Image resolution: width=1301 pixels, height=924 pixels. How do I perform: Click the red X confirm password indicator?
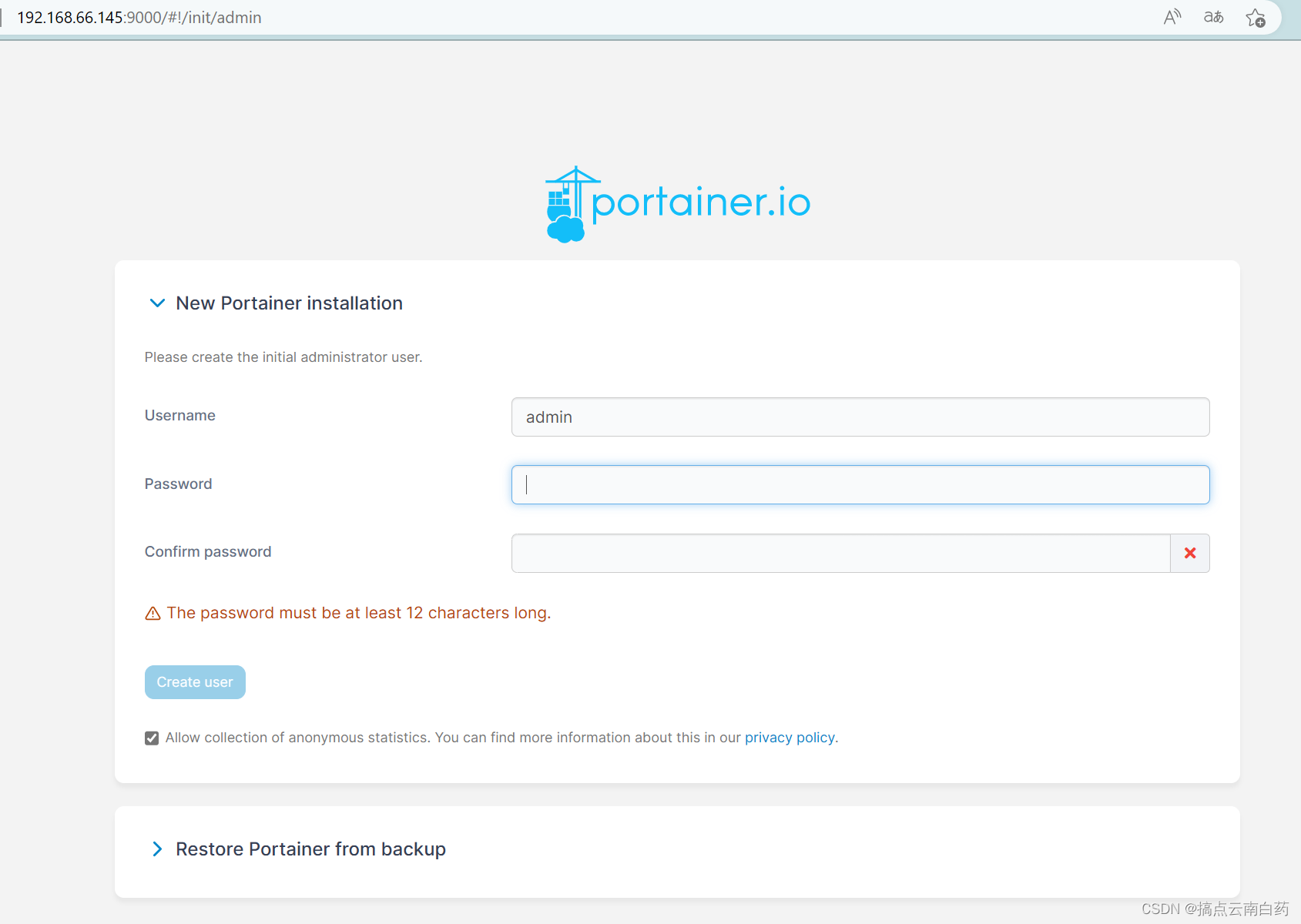[x=1190, y=553]
